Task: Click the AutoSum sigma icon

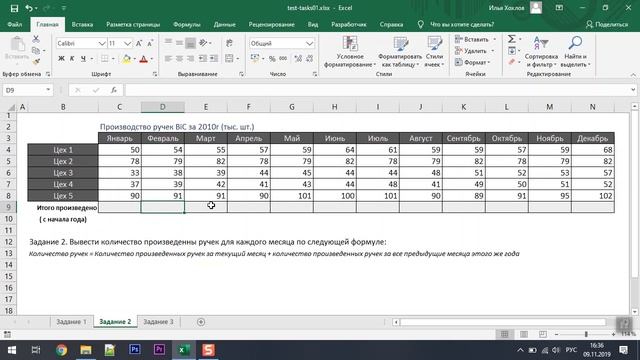Action: pos(511,39)
